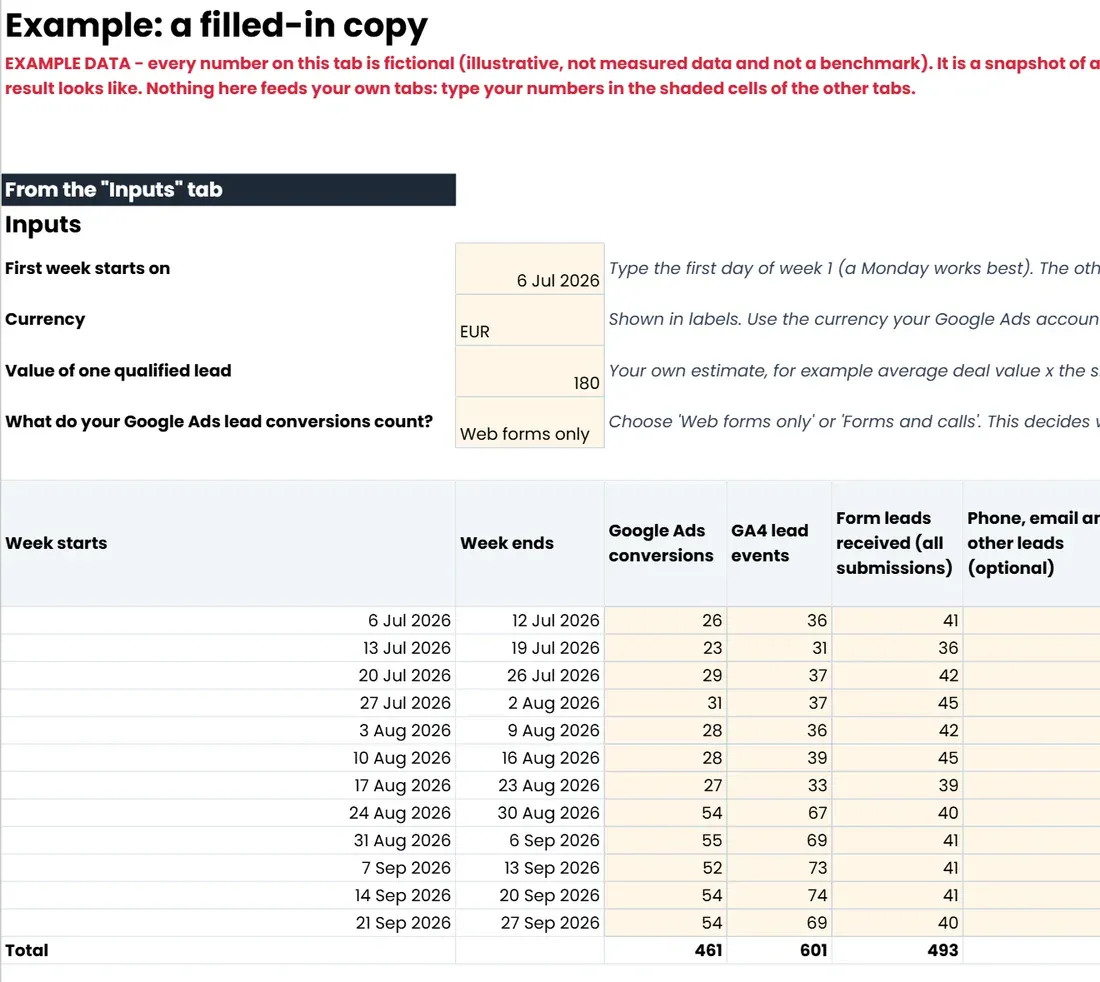
Task: Click the 'Phone, email and other leads' header
Action: [1031, 544]
